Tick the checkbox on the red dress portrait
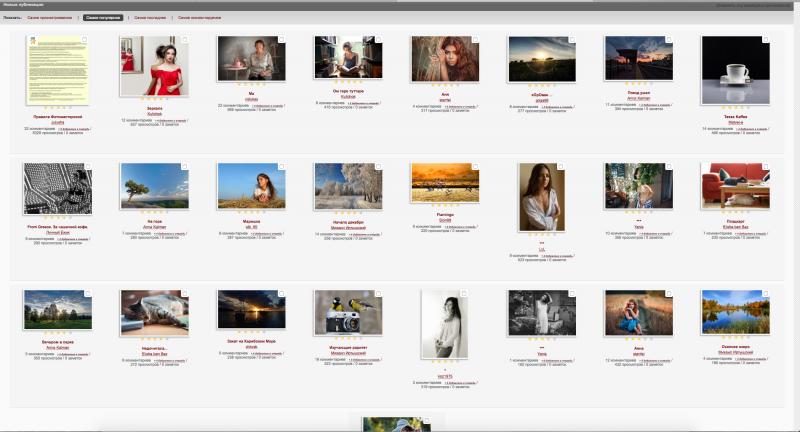The image size is (800, 432). coord(185,39)
